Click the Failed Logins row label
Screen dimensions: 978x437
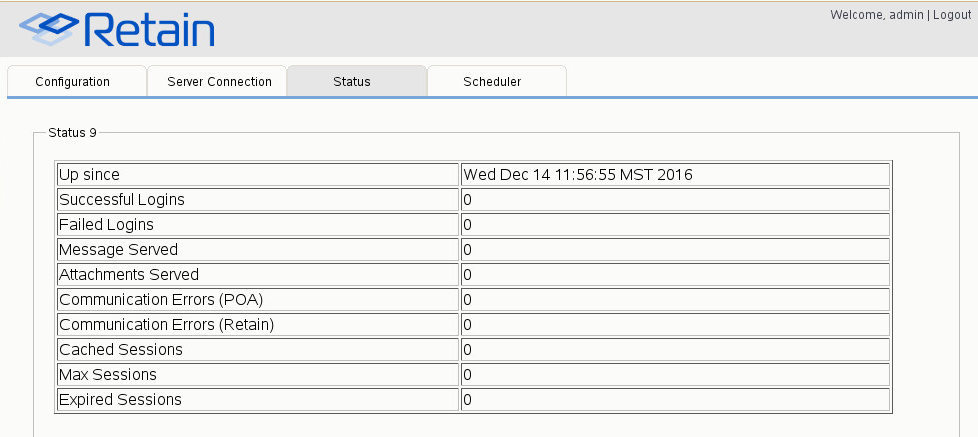coord(107,225)
